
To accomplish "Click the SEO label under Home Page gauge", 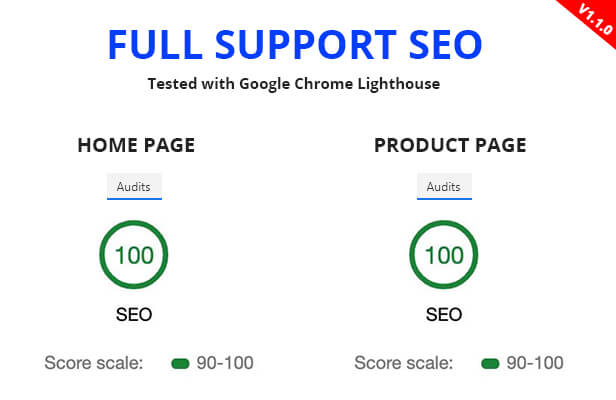I will pyautogui.click(x=134, y=314).
